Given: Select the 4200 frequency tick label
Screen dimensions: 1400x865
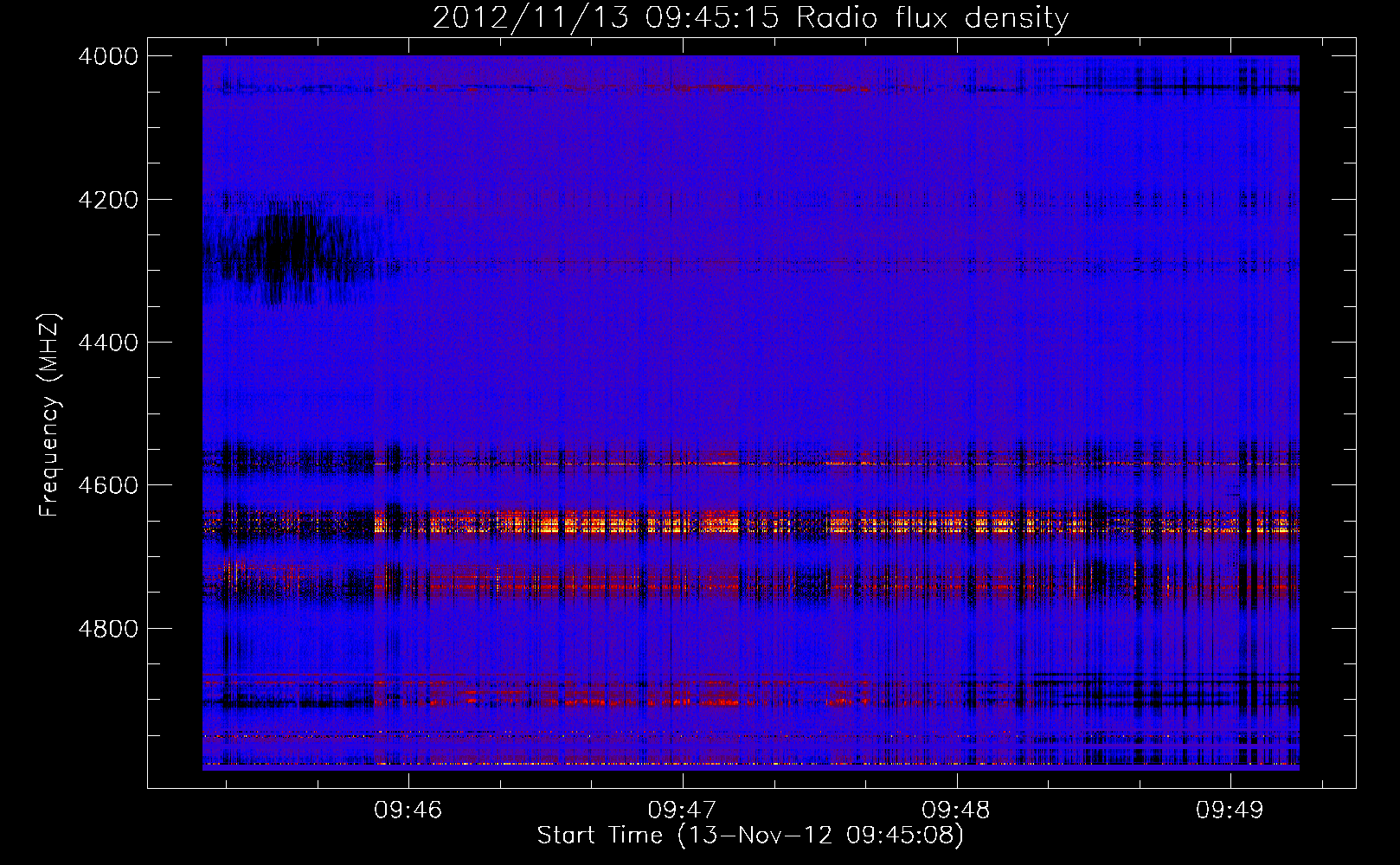Looking at the screenshot, I should 108,200.
